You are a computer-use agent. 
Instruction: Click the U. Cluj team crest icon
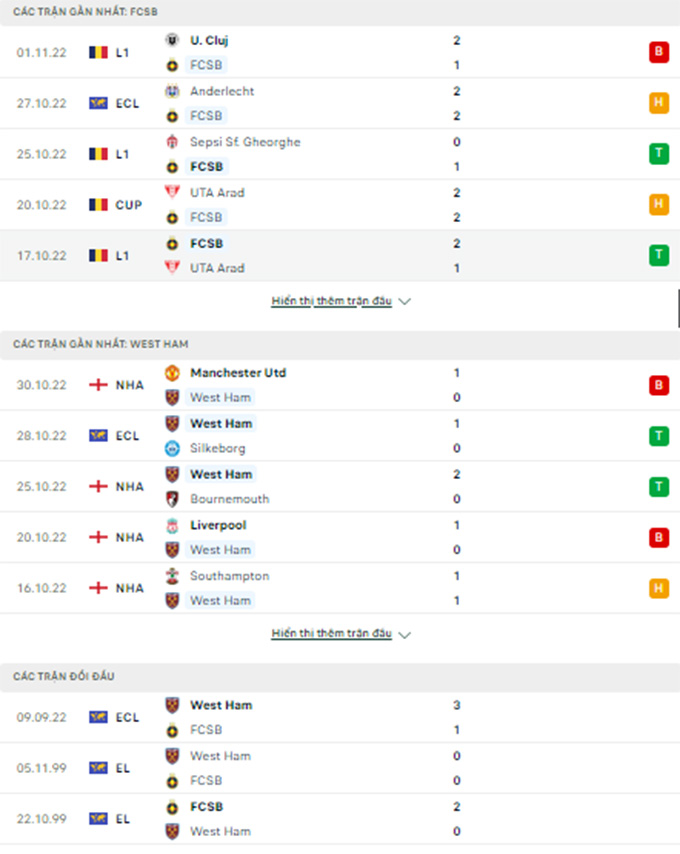[172, 40]
